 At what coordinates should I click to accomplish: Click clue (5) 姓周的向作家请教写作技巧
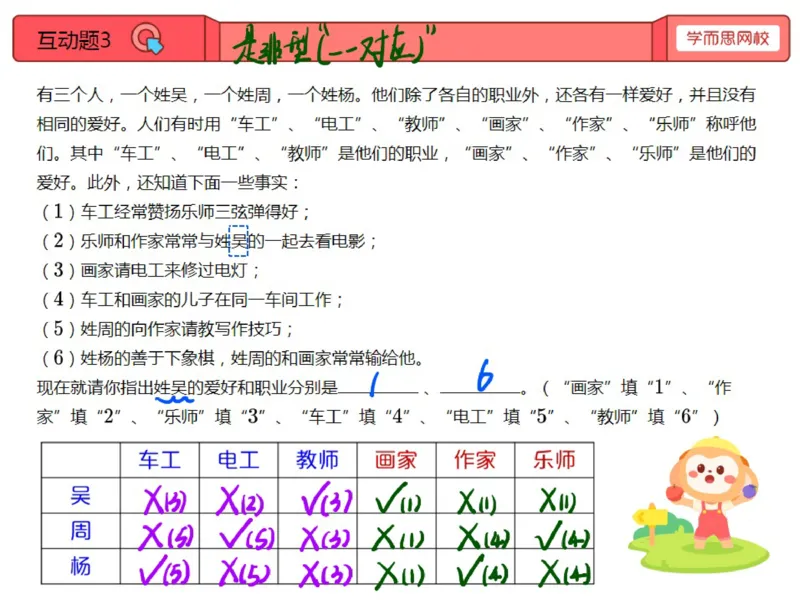click(167, 329)
